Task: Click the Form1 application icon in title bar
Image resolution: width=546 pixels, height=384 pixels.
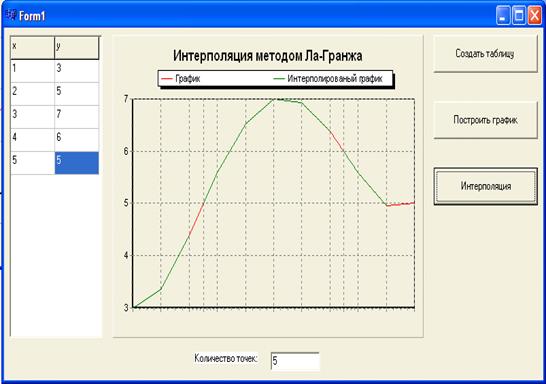Action: point(11,15)
